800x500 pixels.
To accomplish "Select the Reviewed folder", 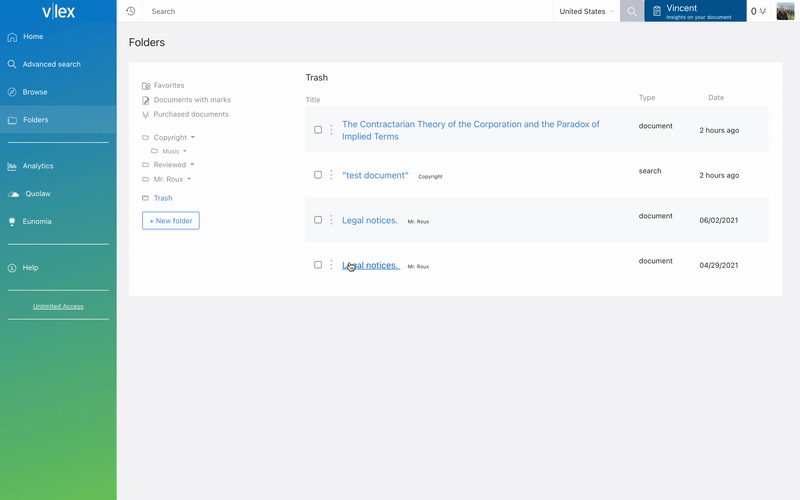I will tap(169, 165).
